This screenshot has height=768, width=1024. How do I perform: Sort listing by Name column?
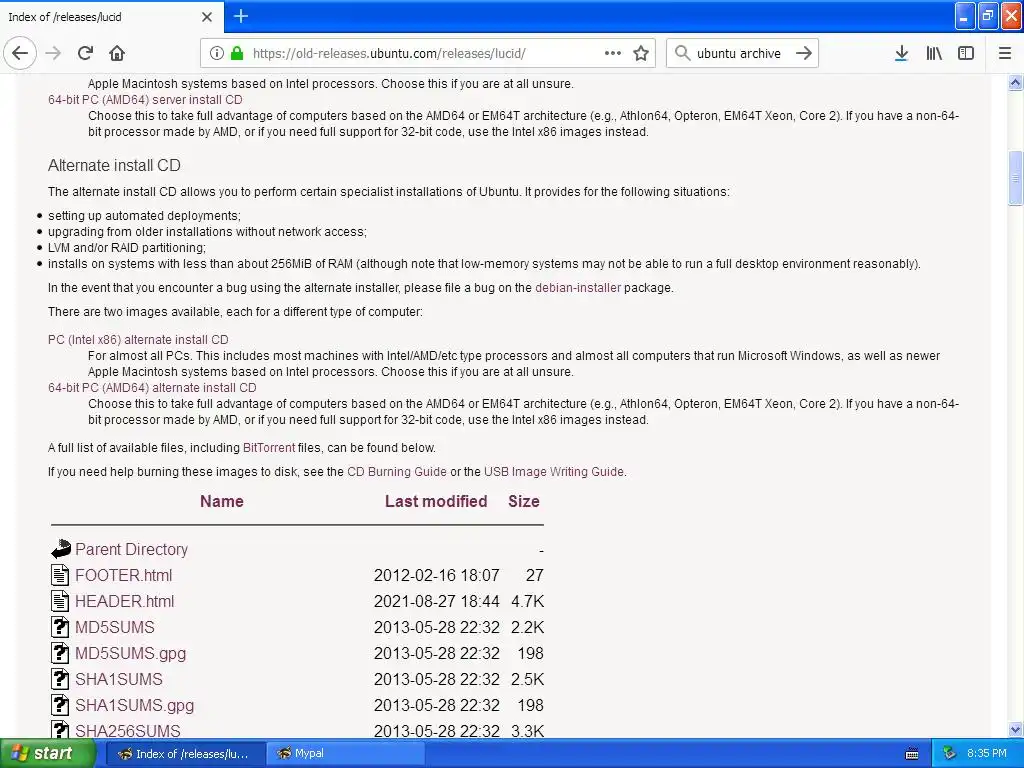tap(221, 502)
